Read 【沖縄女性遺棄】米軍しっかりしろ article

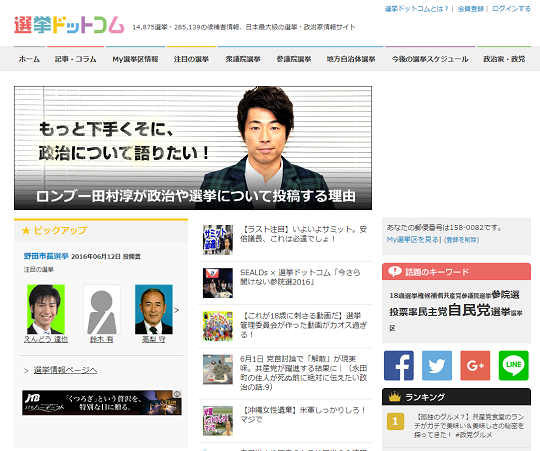click(x=303, y=415)
